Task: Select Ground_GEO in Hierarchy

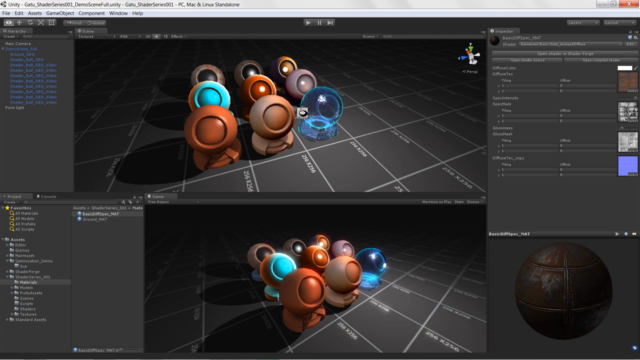Action: point(22,54)
